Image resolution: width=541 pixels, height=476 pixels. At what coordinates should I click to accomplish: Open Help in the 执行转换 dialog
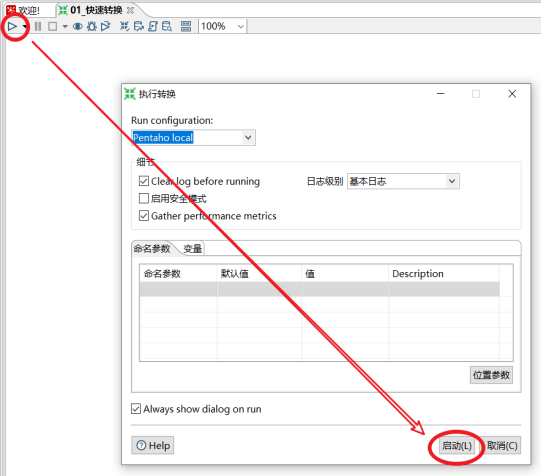coord(153,445)
